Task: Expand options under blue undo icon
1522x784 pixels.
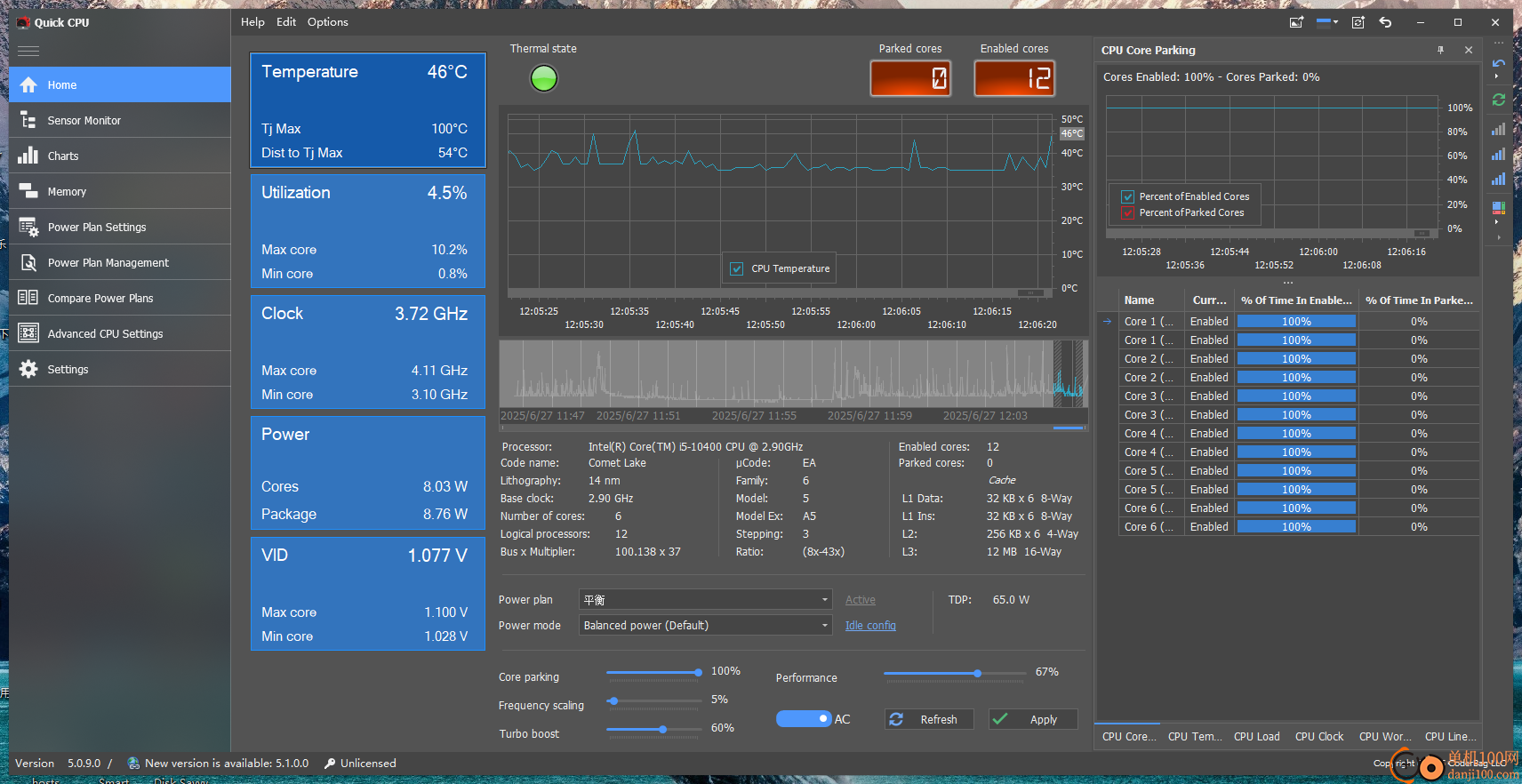Action: [x=1498, y=76]
